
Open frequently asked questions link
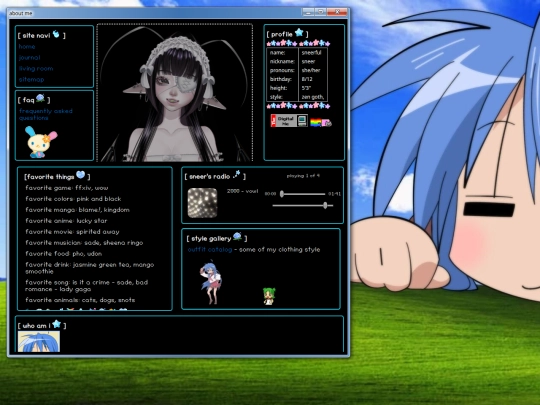pyautogui.click(x=46, y=114)
